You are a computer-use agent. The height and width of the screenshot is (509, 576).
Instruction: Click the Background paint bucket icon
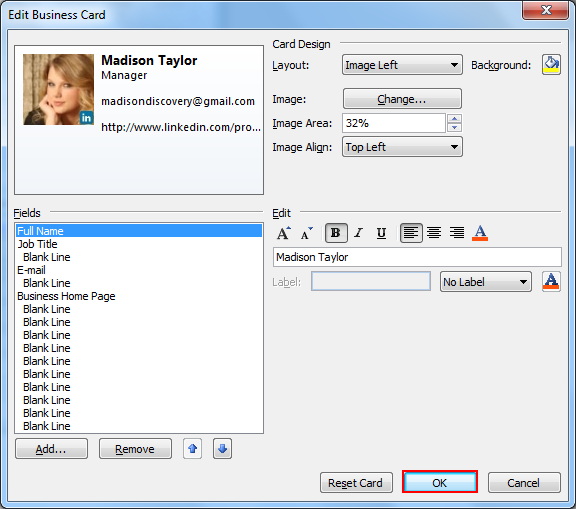551,65
